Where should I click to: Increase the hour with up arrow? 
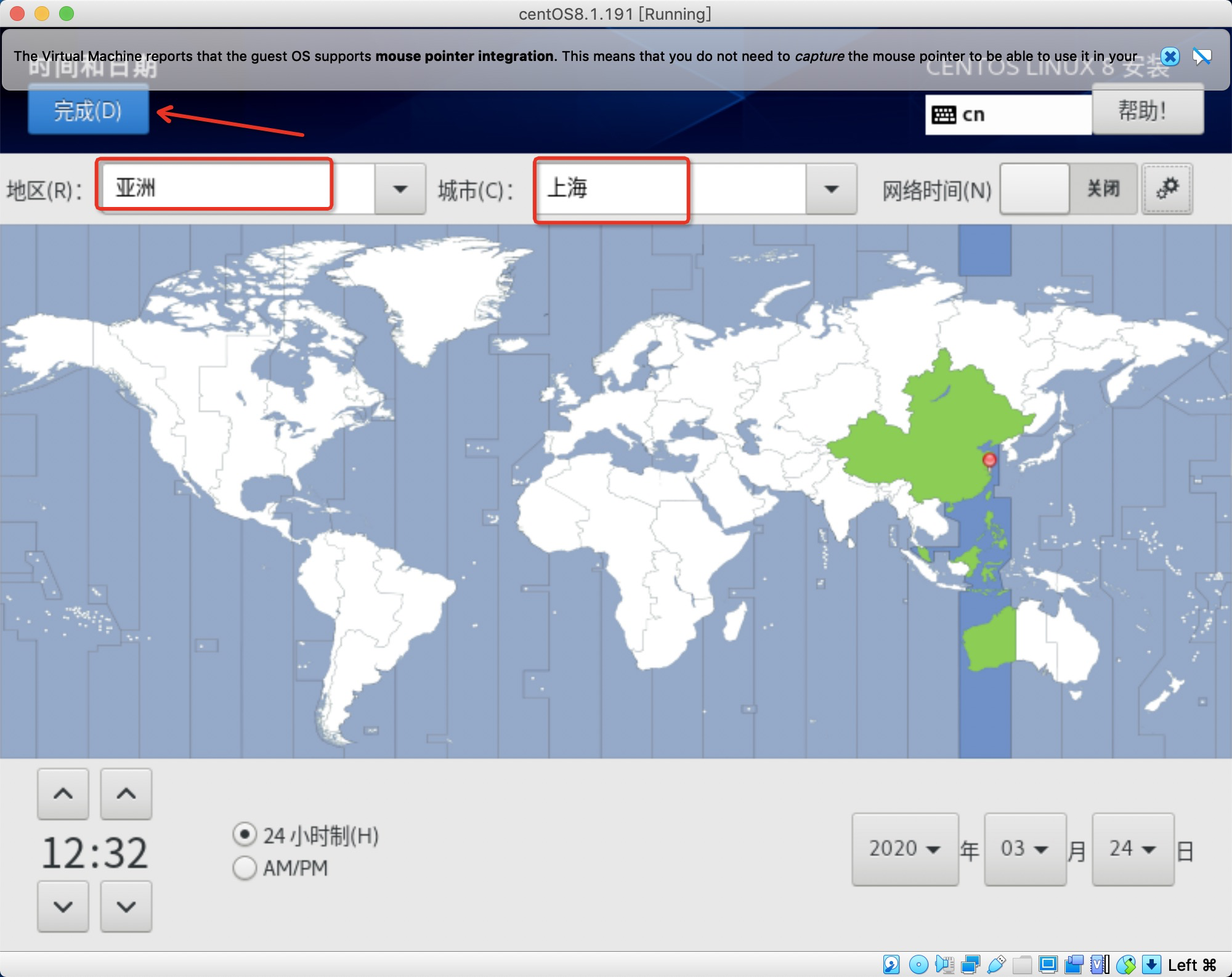click(x=63, y=793)
